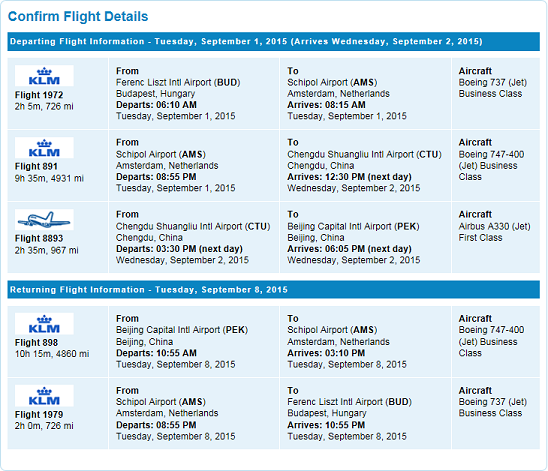Click the airplane icon for Flight 8893
The height and width of the screenshot is (471, 548).
pos(44,220)
